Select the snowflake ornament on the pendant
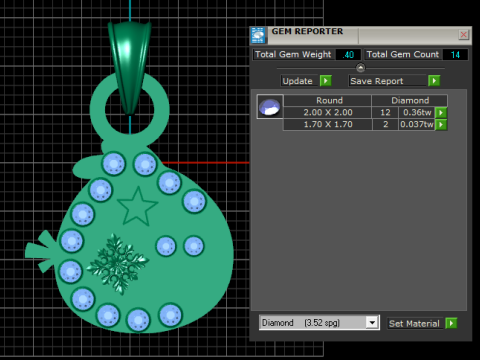 [117, 263]
